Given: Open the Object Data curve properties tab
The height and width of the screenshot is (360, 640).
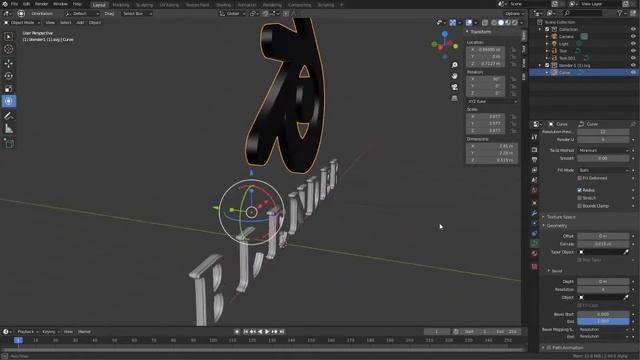Looking at the screenshot, I should click(534, 243).
